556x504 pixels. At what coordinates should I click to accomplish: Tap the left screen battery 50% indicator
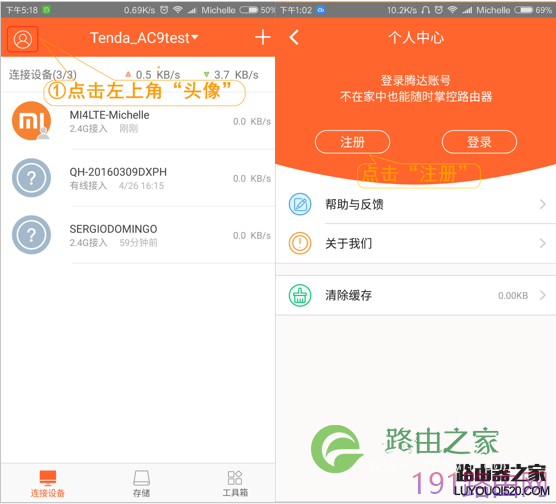257,10
